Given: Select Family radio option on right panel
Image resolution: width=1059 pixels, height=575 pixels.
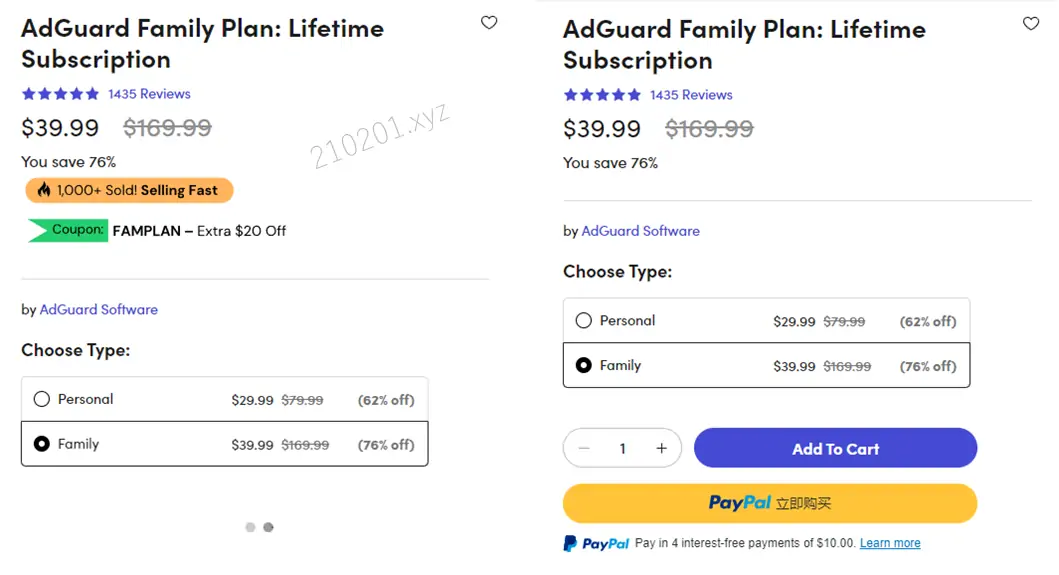Looking at the screenshot, I should pos(584,366).
